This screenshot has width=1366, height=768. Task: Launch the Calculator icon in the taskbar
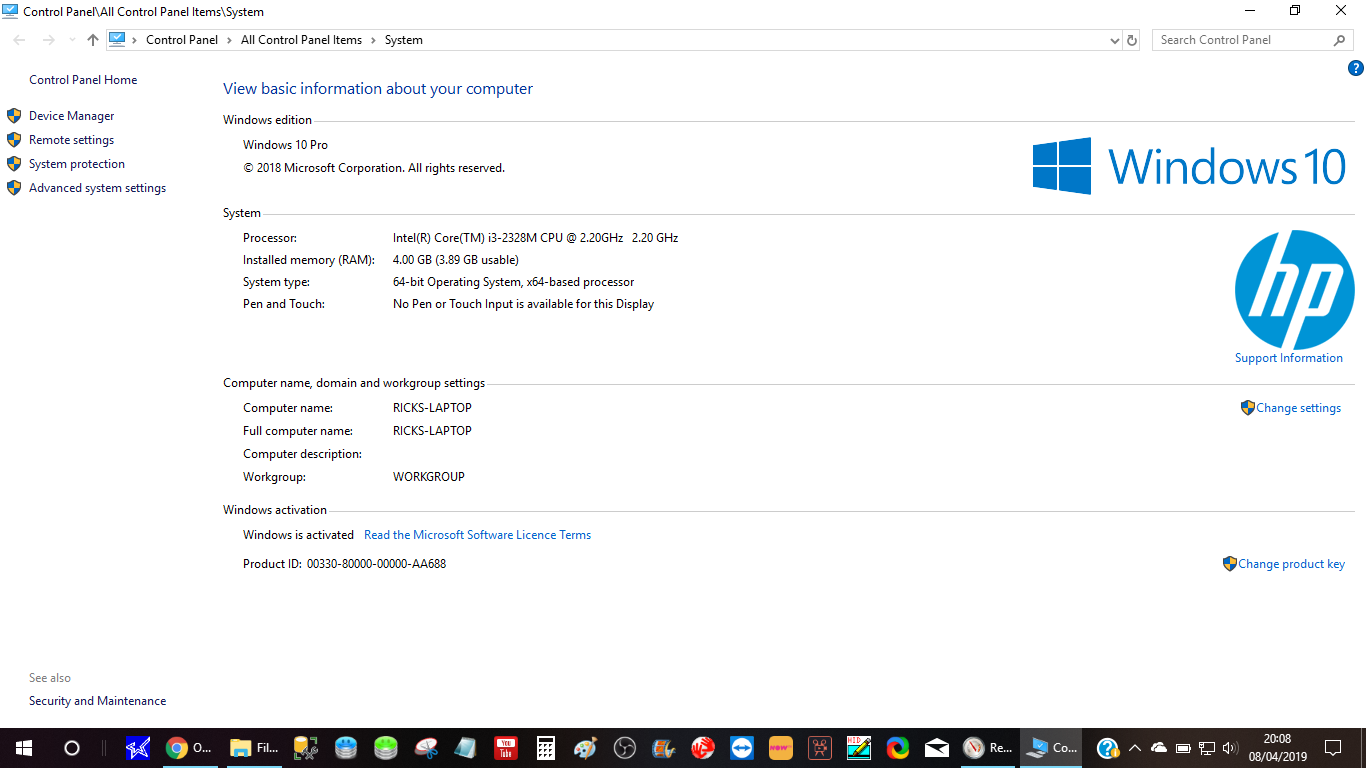point(545,748)
